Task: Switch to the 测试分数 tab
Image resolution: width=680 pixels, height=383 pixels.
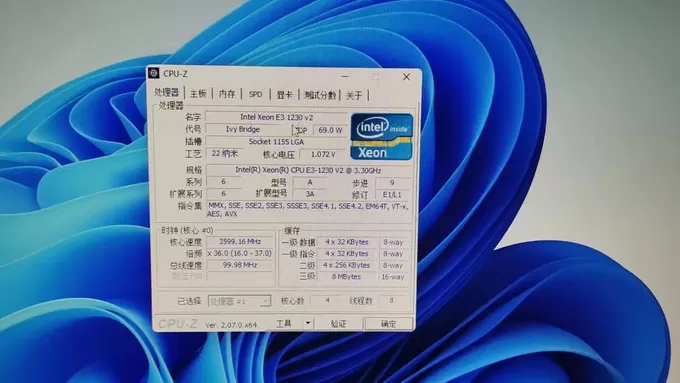Action: 320,95
